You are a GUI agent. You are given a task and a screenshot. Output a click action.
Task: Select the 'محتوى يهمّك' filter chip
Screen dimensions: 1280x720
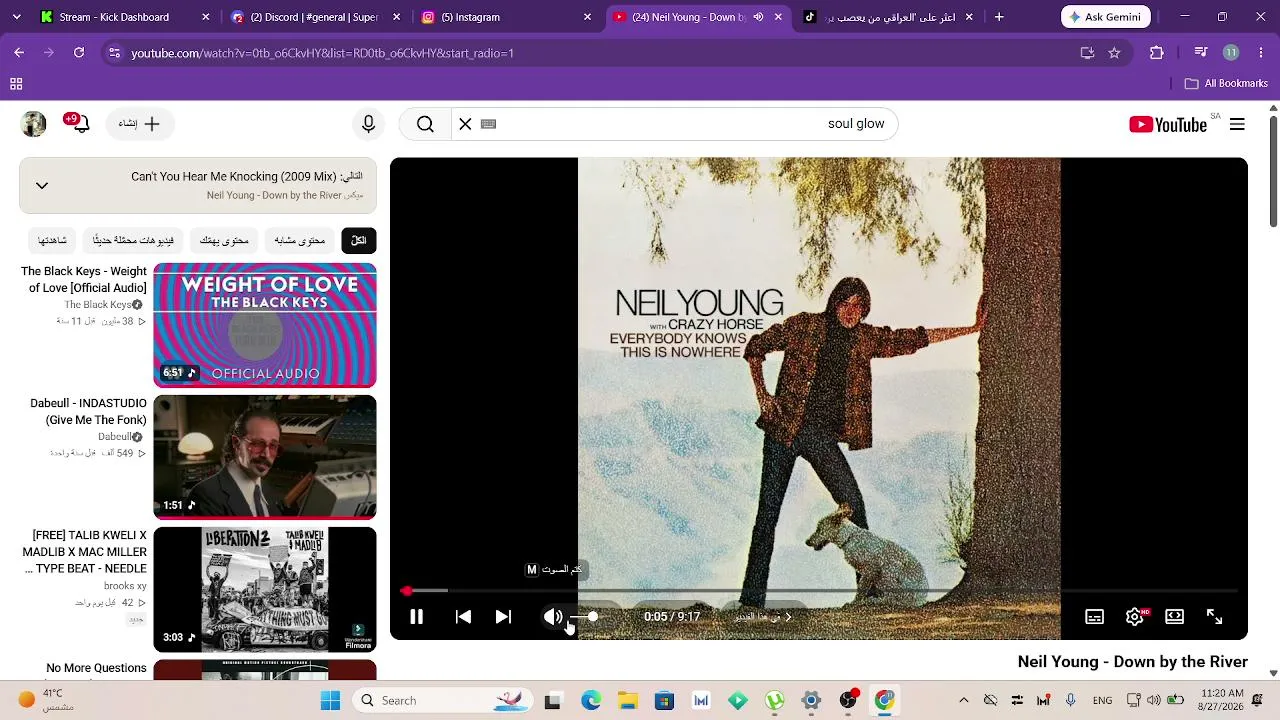pyautogui.click(x=224, y=240)
